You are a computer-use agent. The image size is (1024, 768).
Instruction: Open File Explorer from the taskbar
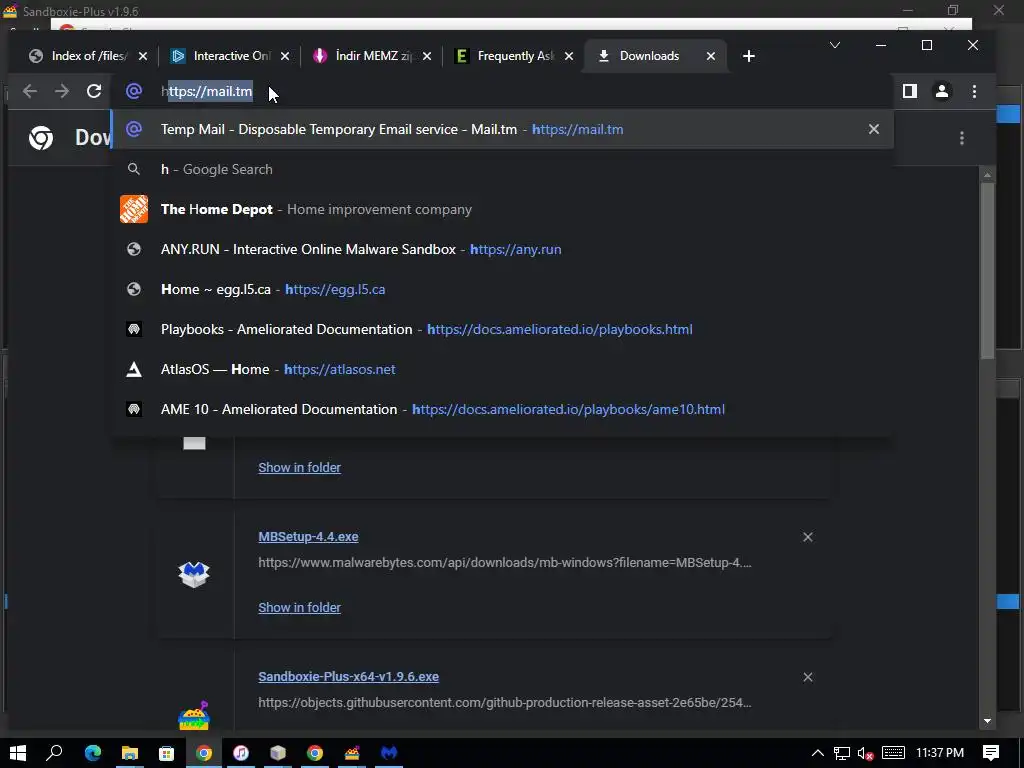coord(130,753)
